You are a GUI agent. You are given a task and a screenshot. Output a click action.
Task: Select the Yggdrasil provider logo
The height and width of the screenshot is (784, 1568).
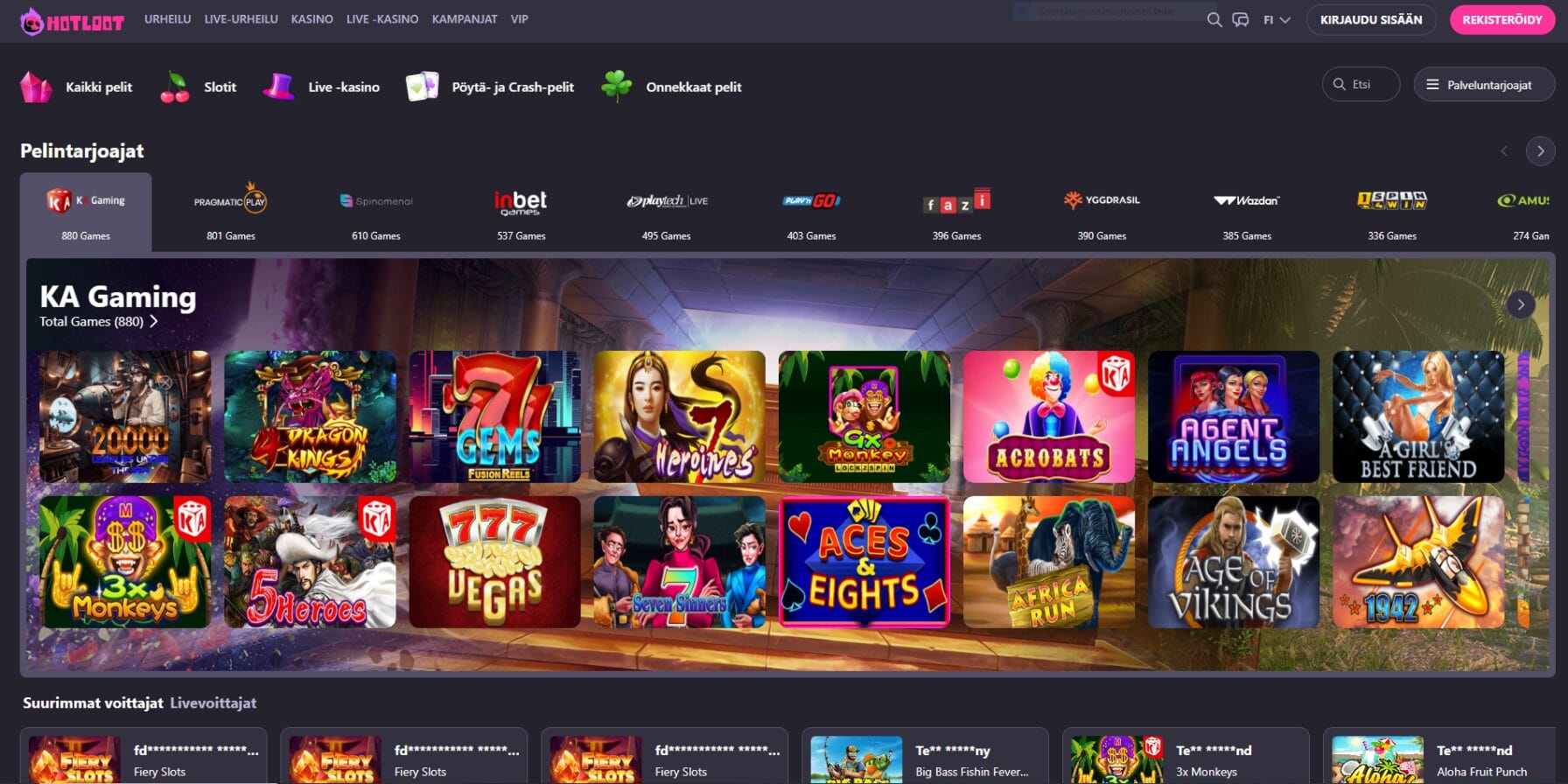click(x=1102, y=200)
